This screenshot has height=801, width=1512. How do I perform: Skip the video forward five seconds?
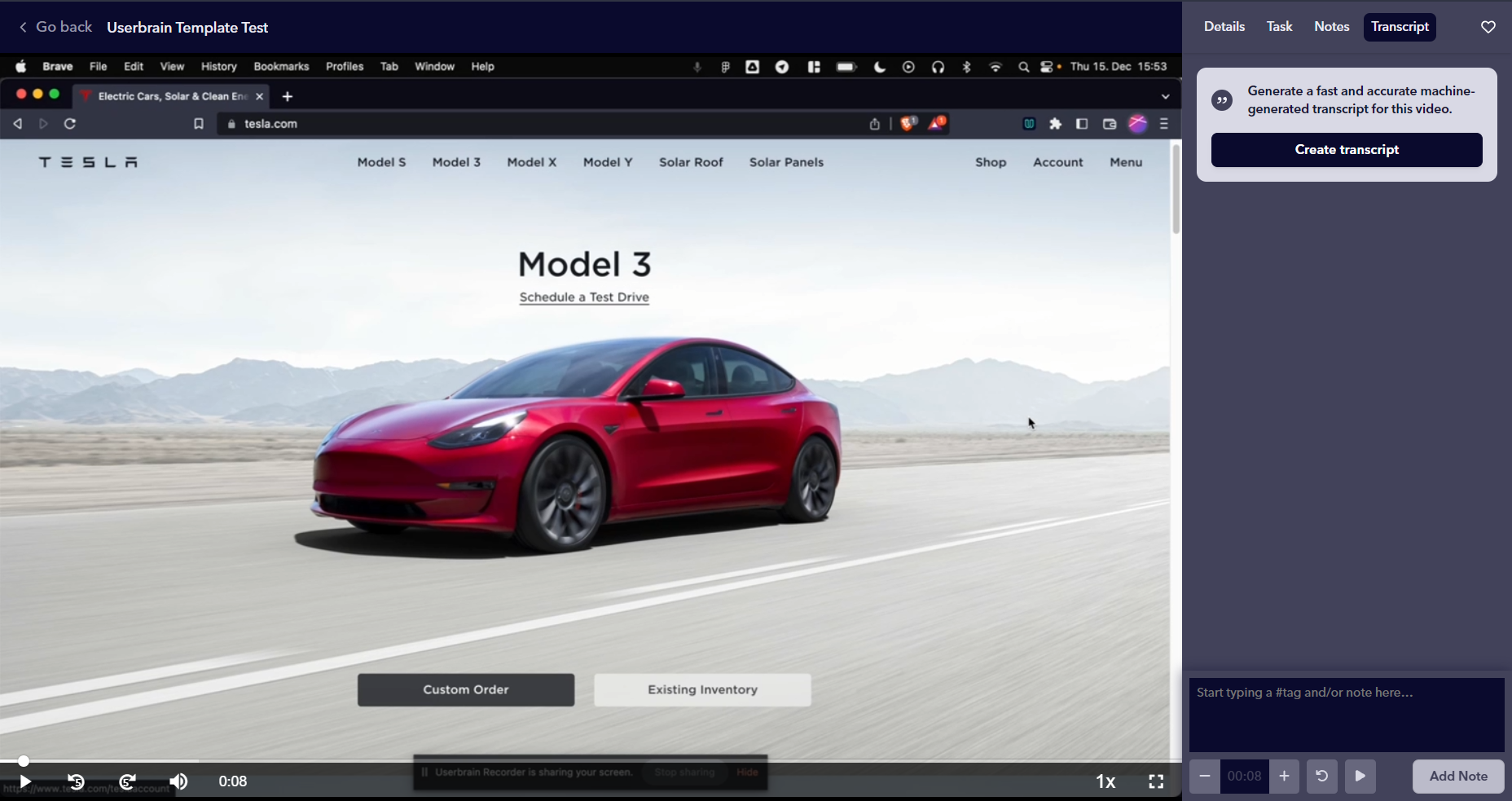pyautogui.click(x=128, y=781)
